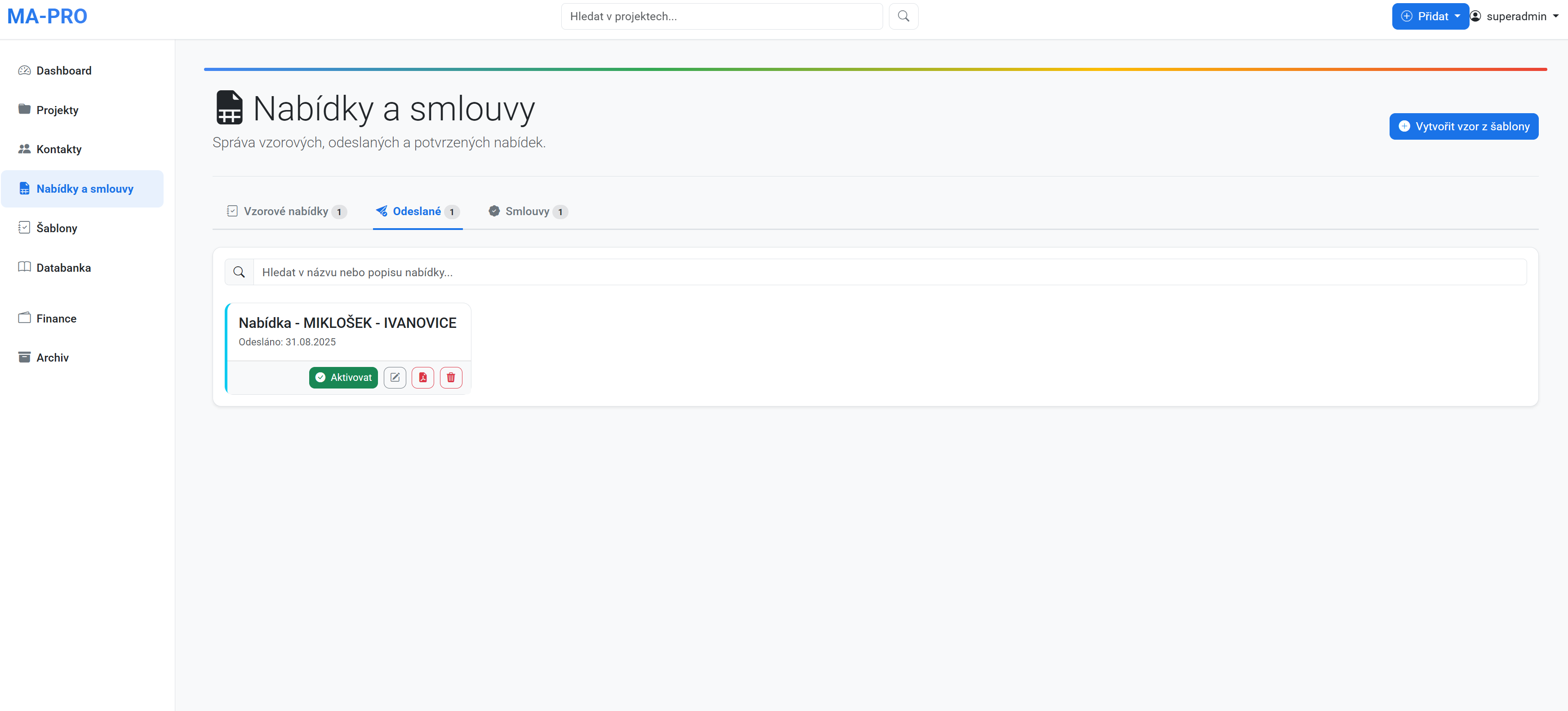The height and width of the screenshot is (711, 1568).
Task: Open Šablony in the sidebar
Action: coord(57,228)
